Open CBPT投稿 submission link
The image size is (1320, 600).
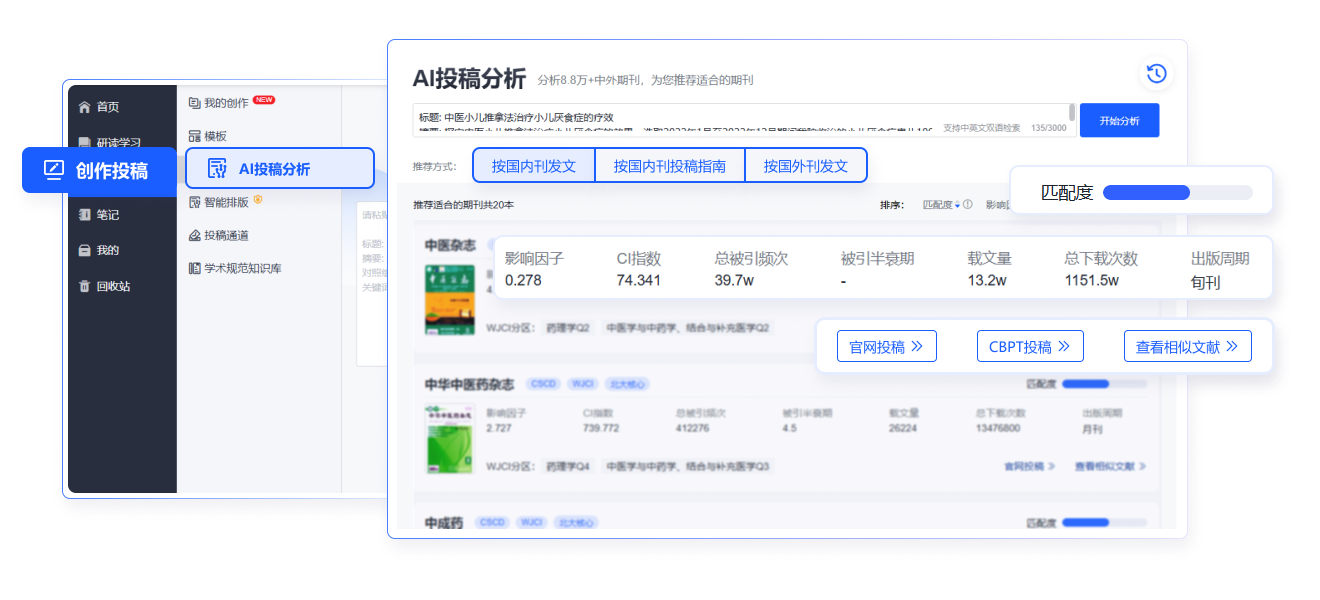click(1029, 347)
